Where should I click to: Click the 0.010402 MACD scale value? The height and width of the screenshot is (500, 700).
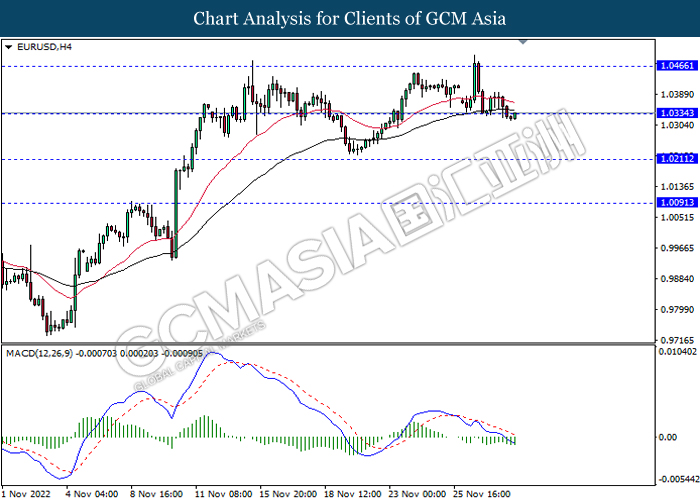click(x=677, y=352)
